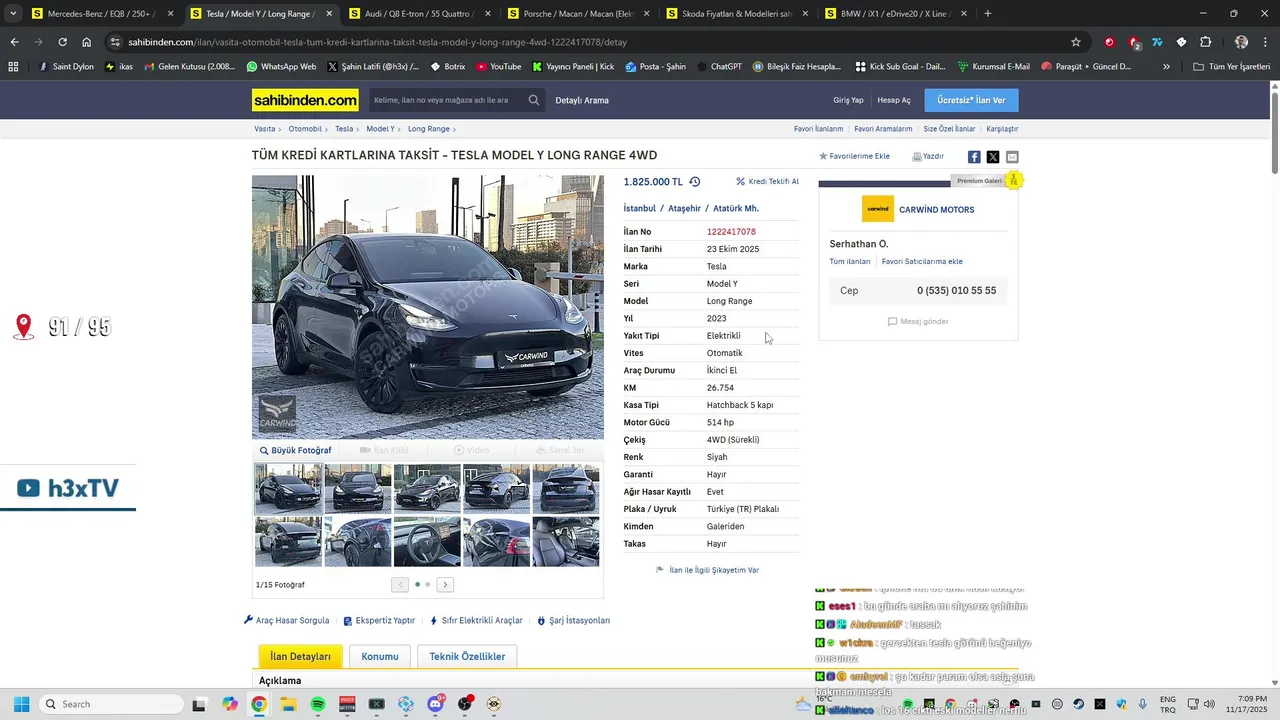1280x720 pixels.
Task: Open the WhatsApp Web bookmark
Action: (x=280, y=66)
